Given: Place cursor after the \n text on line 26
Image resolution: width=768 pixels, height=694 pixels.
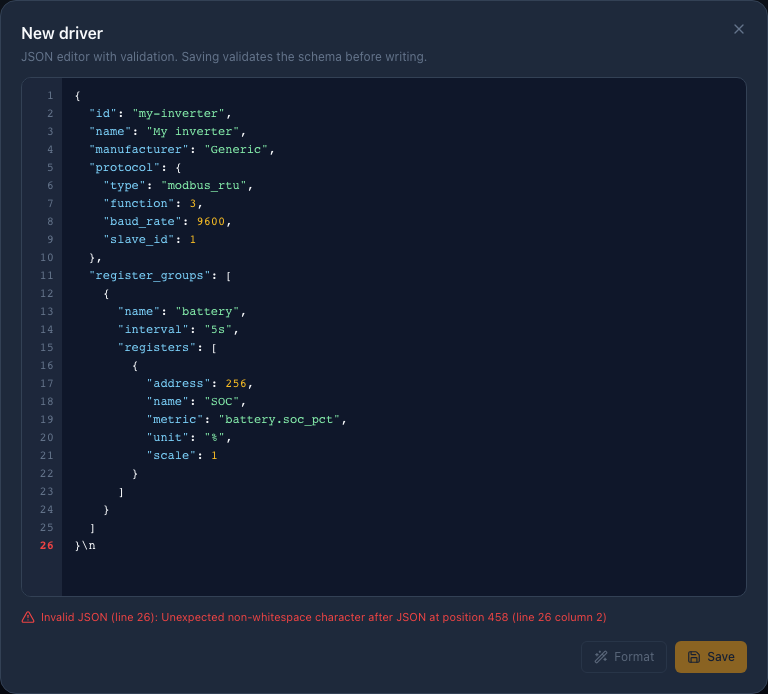Looking at the screenshot, I should 96,545.
